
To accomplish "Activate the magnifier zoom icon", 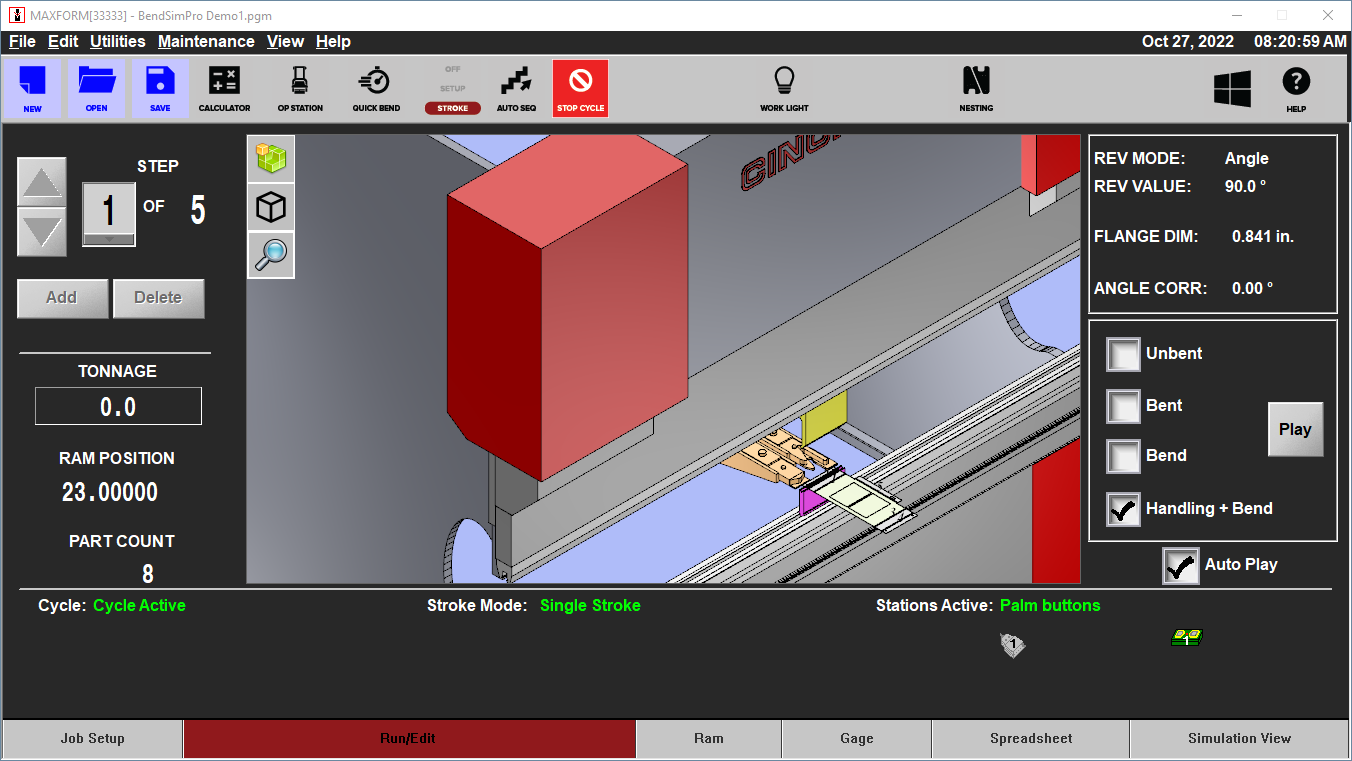I will [271, 255].
